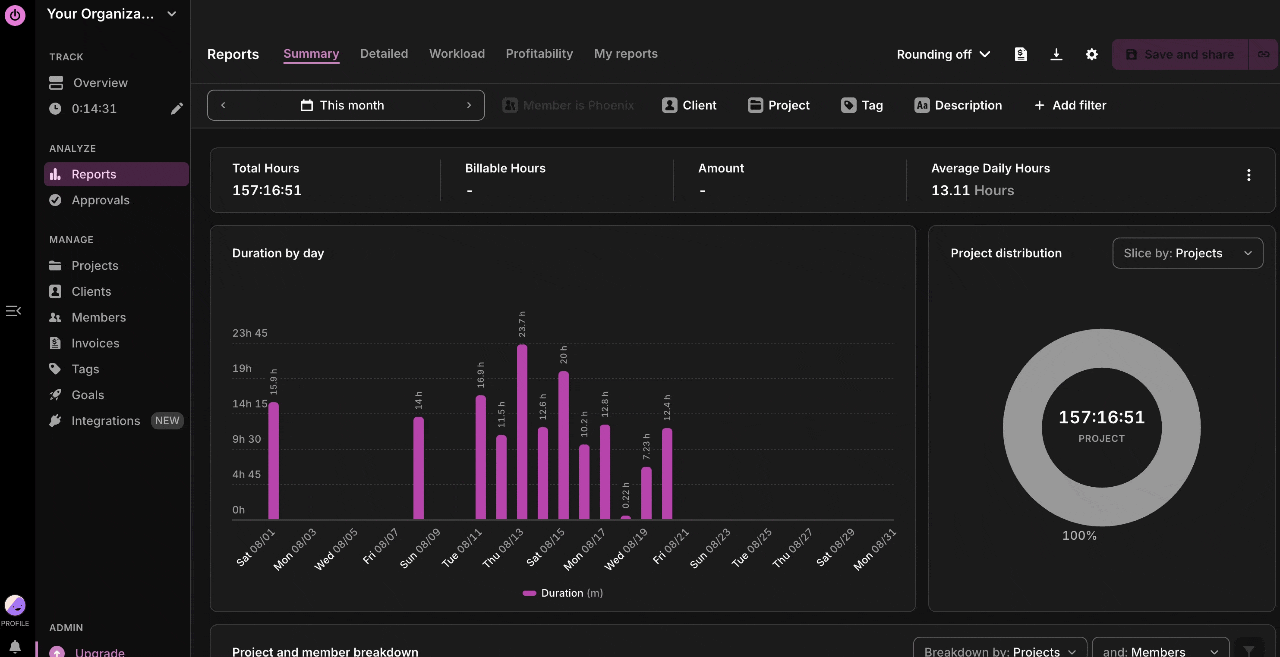This screenshot has width=1280, height=657.
Task: Open the three-dot summary options menu
Action: tap(1248, 175)
